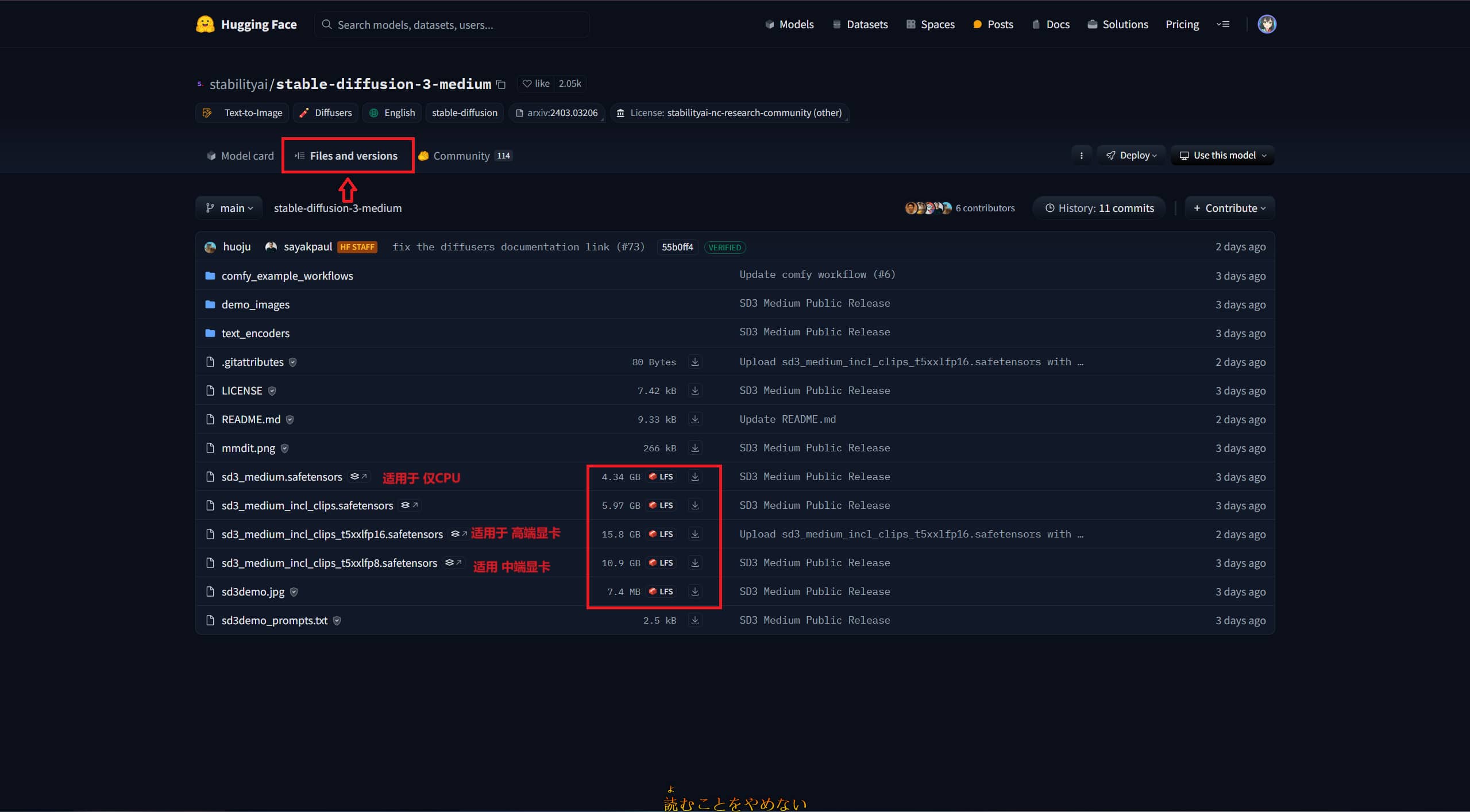Open the README.md file
1470x812 pixels.
point(251,419)
